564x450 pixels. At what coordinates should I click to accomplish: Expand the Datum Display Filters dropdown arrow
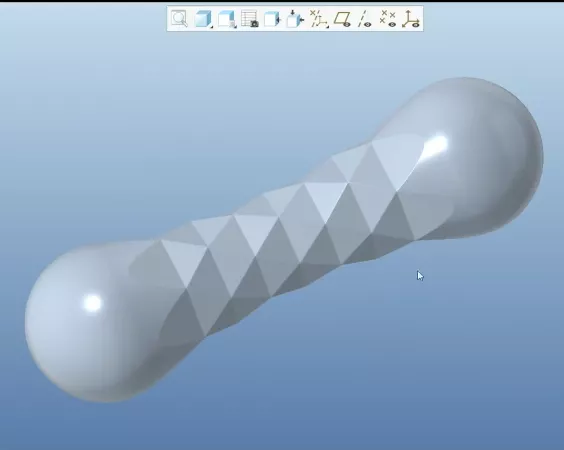click(327, 26)
